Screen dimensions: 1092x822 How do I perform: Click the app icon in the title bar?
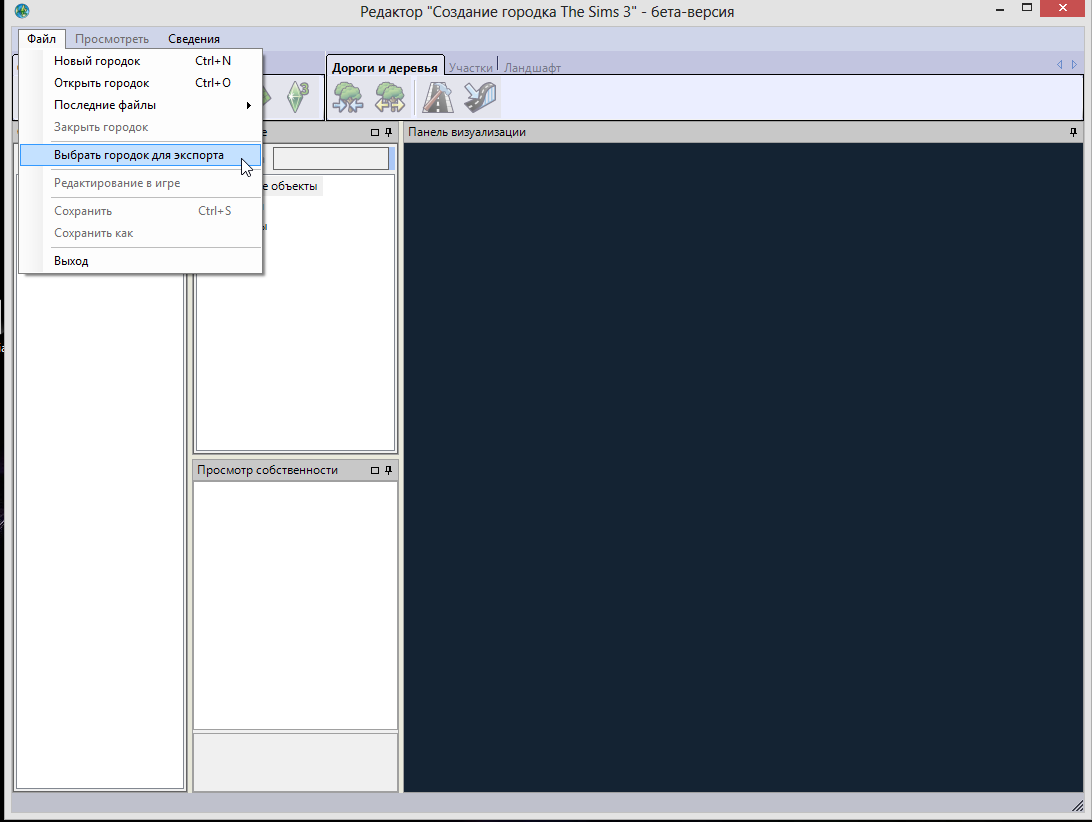(22, 11)
